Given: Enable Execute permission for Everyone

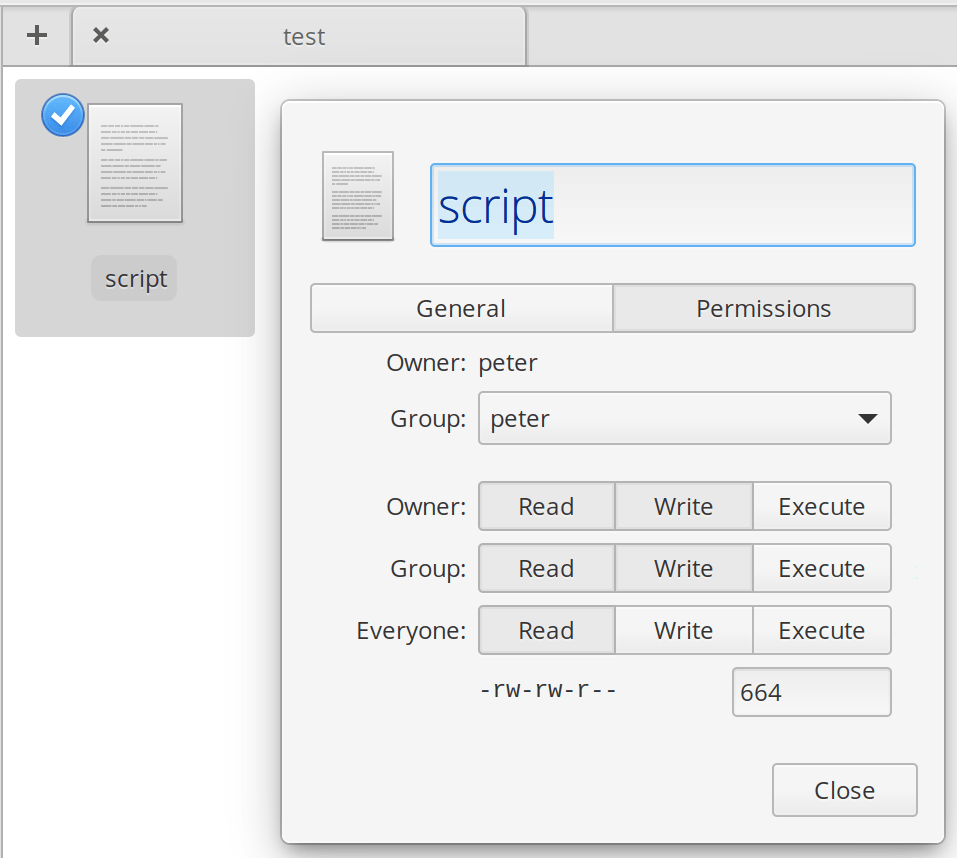Looking at the screenshot, I should point(822,630).
